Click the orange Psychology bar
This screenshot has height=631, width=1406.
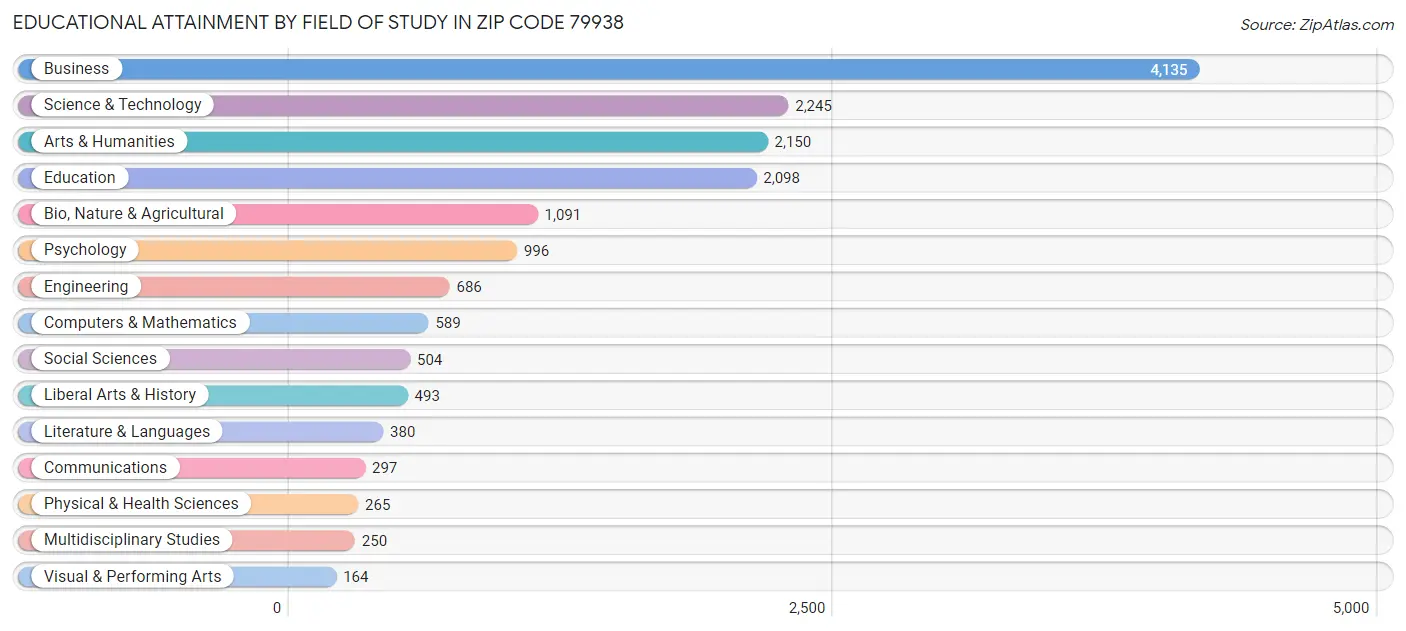(x=268, y=250)
